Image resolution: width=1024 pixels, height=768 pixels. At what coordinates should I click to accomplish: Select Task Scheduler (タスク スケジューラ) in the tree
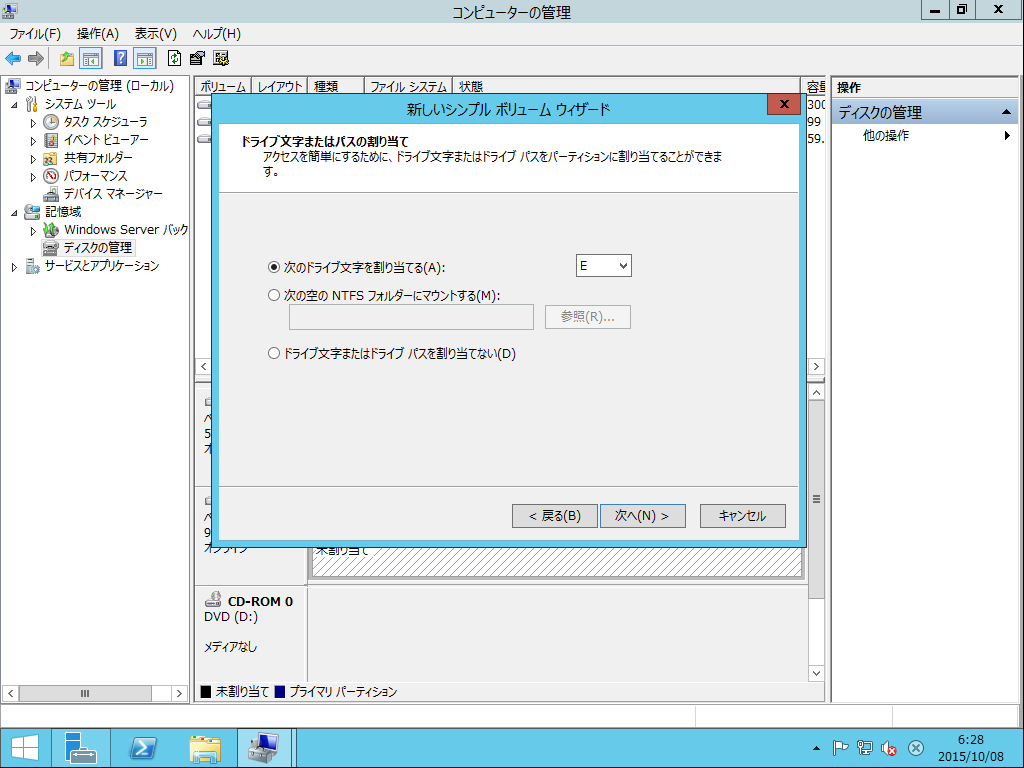coord(105,122)
